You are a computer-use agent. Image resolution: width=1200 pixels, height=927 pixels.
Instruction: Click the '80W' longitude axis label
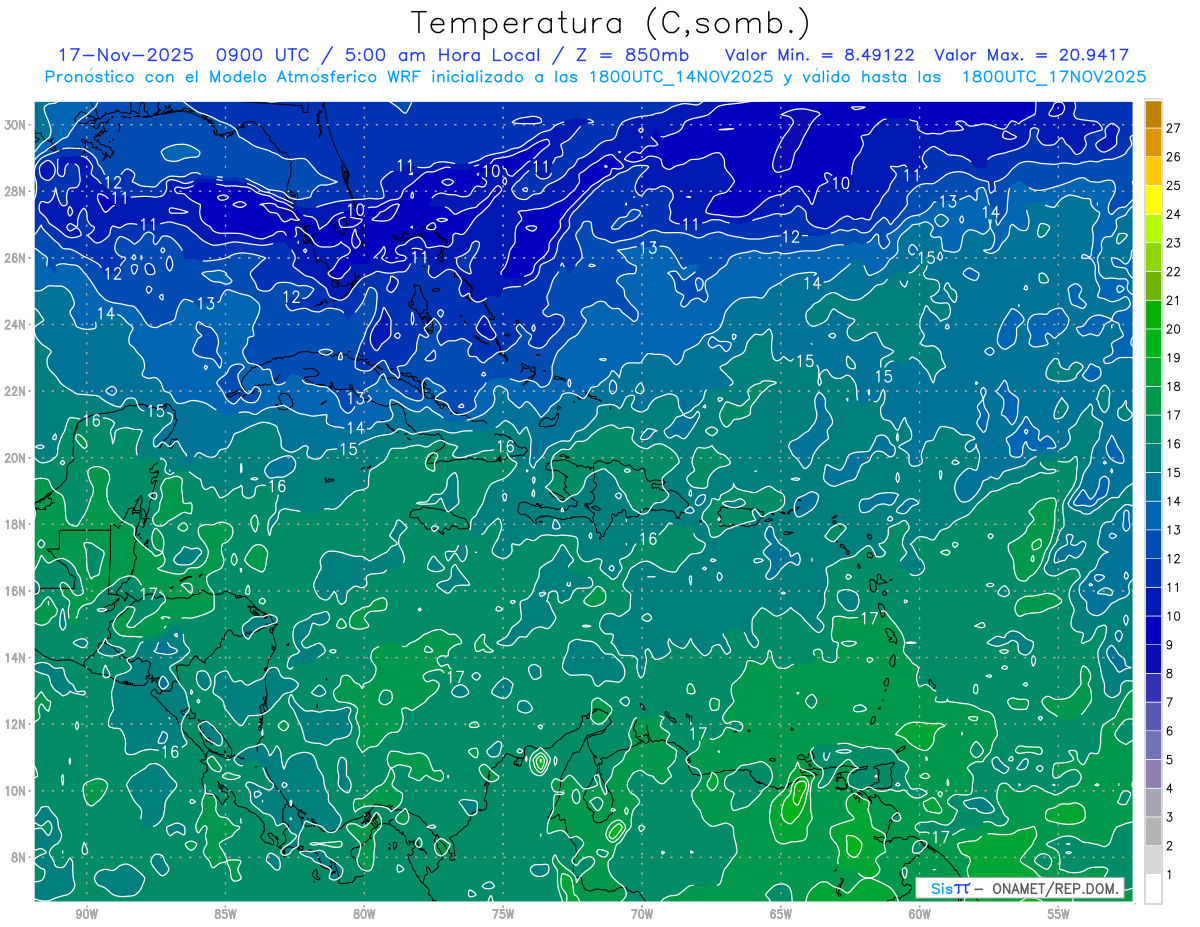coord(364,914)
